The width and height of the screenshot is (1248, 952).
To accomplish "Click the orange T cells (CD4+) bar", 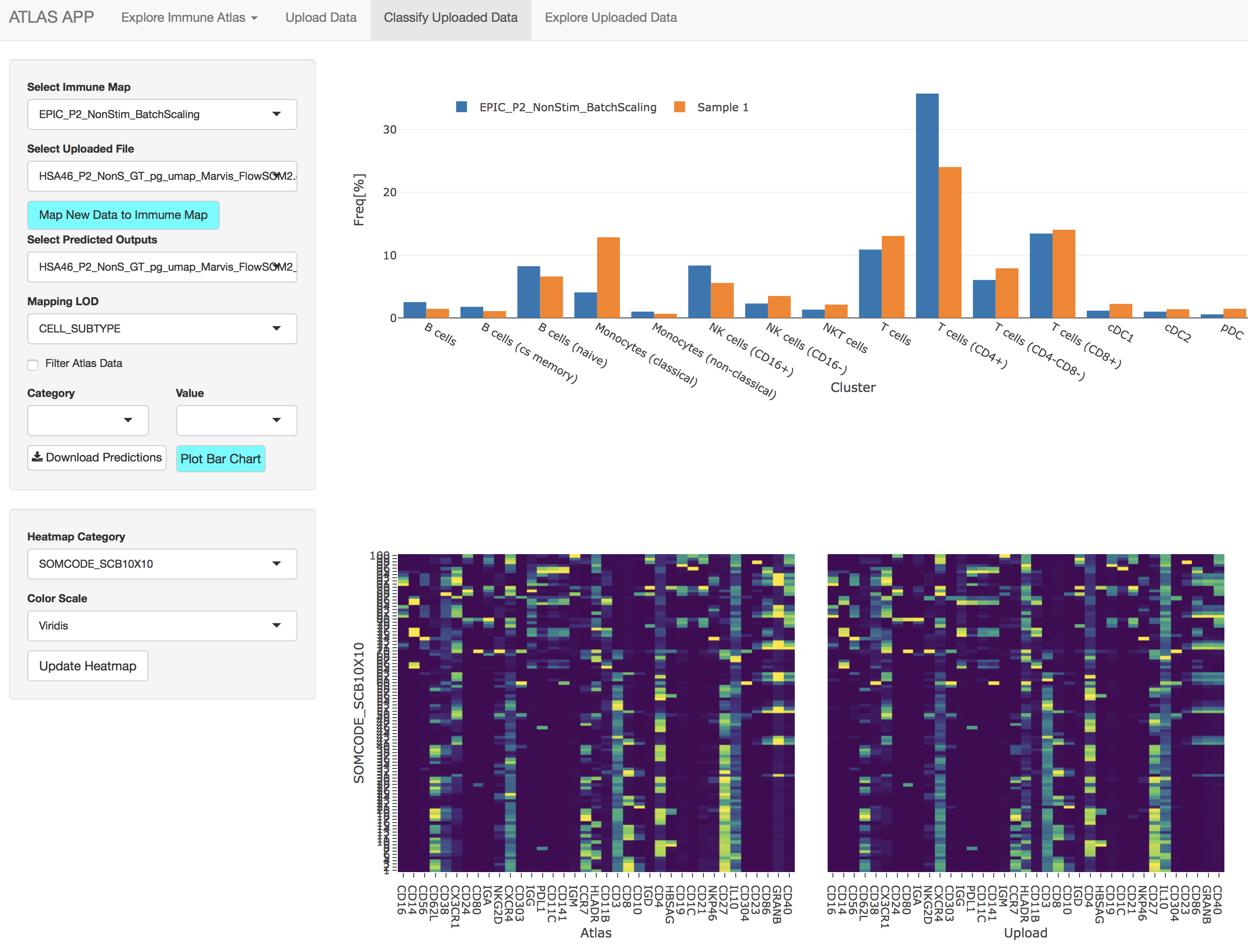I will pos(950,243).
